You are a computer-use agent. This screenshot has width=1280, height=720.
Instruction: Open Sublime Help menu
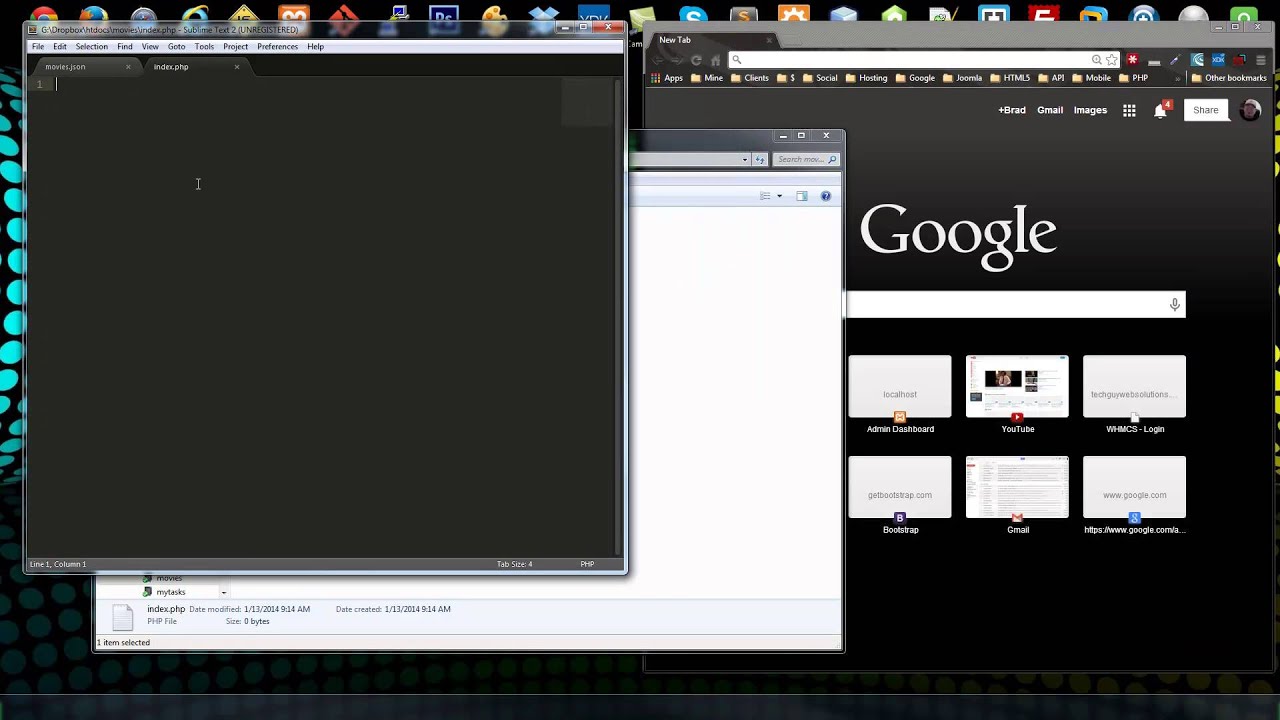(315, 47)
